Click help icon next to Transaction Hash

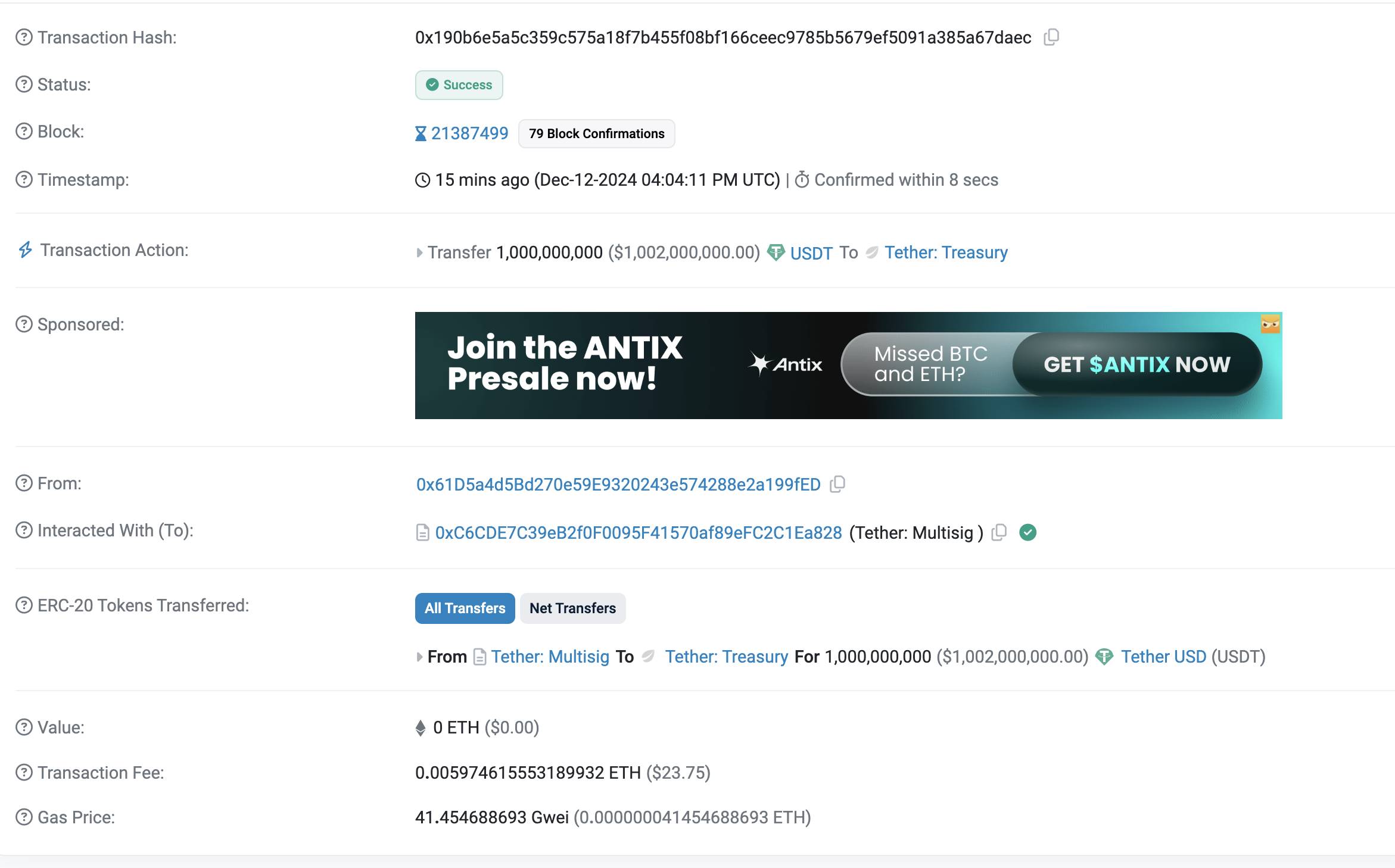pyautogui.click(x=24, y=38)
